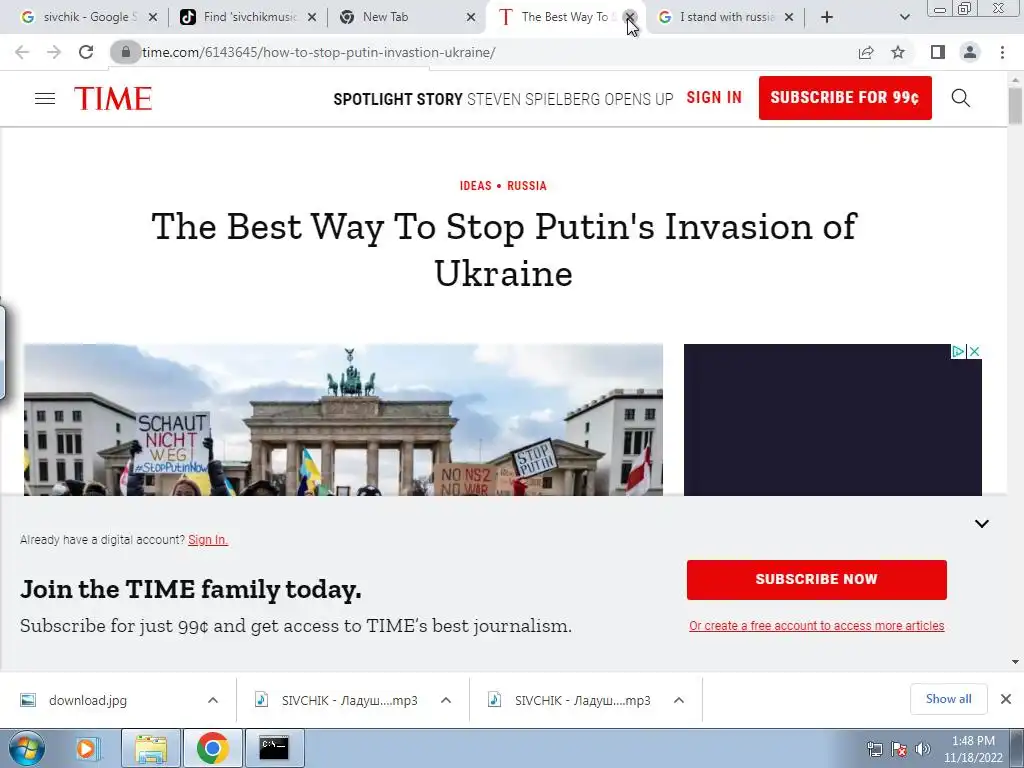This screenshot has height=768, width=1024.
Task: Close 'The Best Way To' tab
Action: [x=630, y=17]
